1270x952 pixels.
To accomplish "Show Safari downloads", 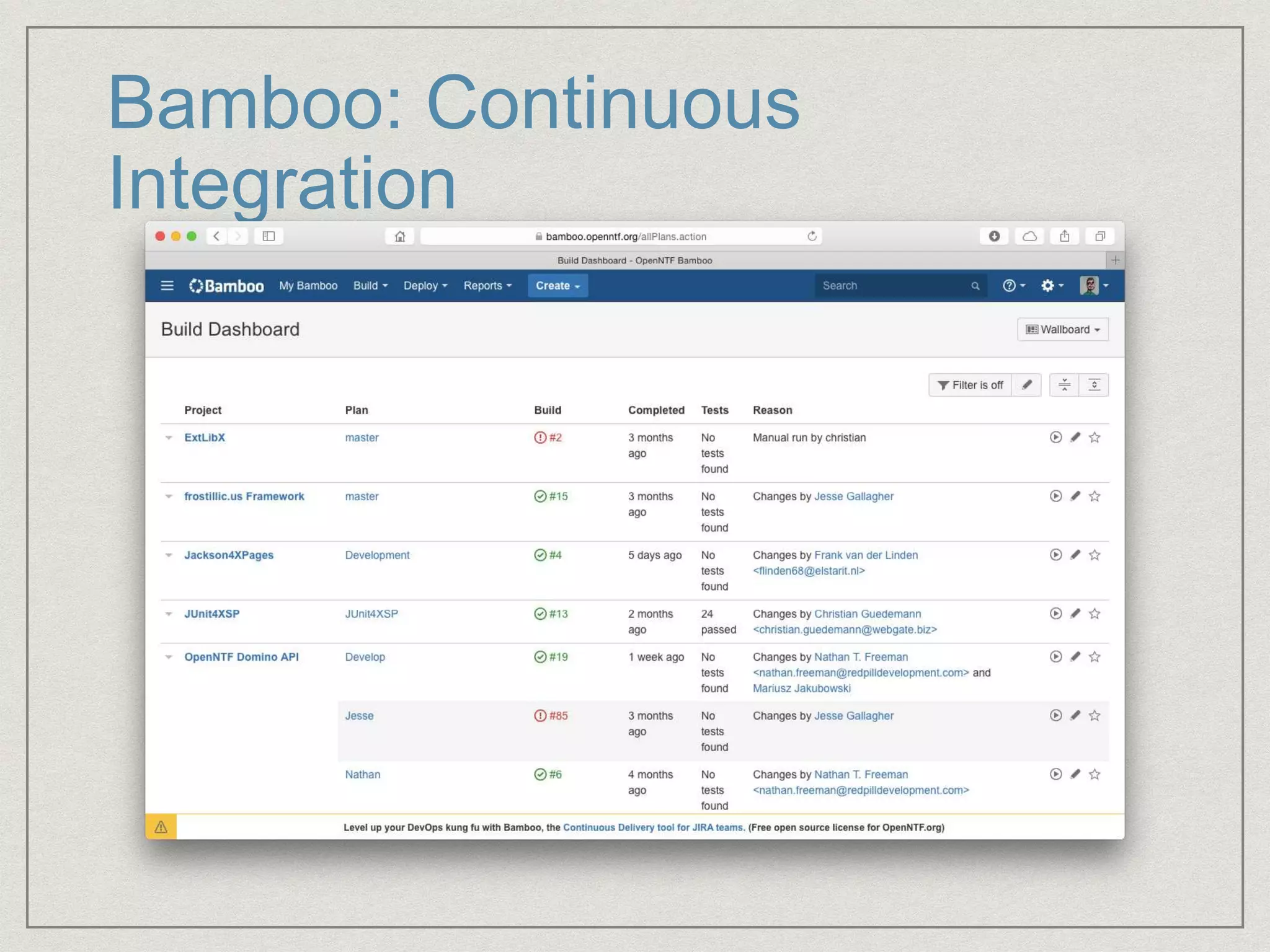I will (x=994, y=236).
